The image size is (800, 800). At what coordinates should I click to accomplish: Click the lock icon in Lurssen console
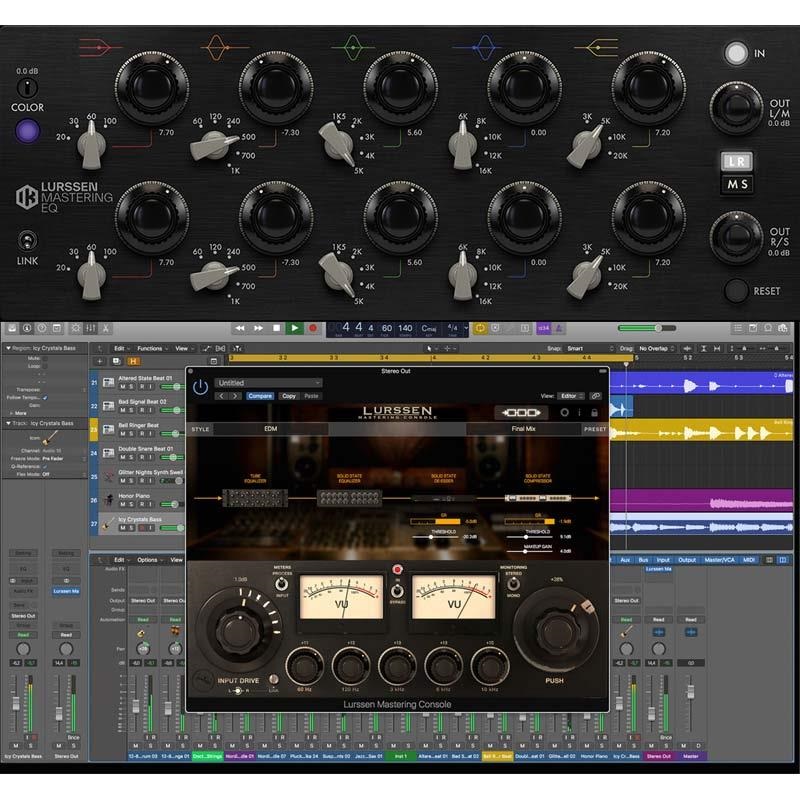(594, 412)
